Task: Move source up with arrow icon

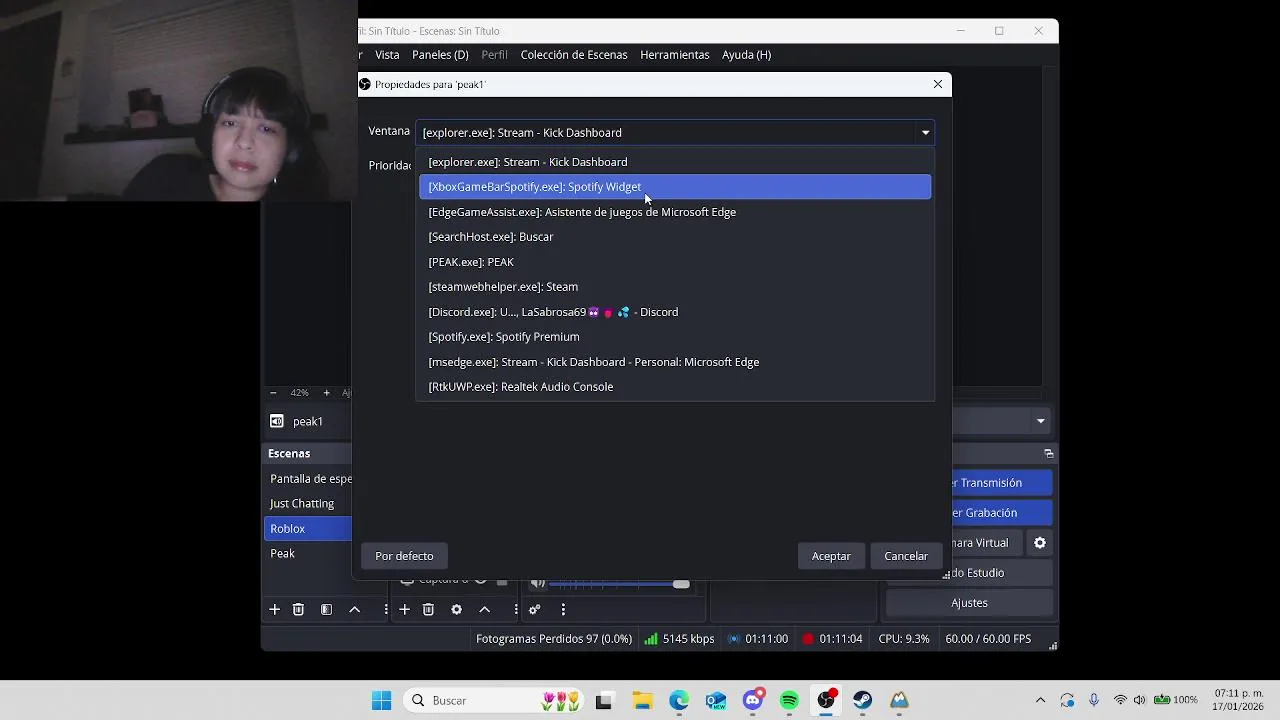Action: pyautogui.click(x=484, y=609)
